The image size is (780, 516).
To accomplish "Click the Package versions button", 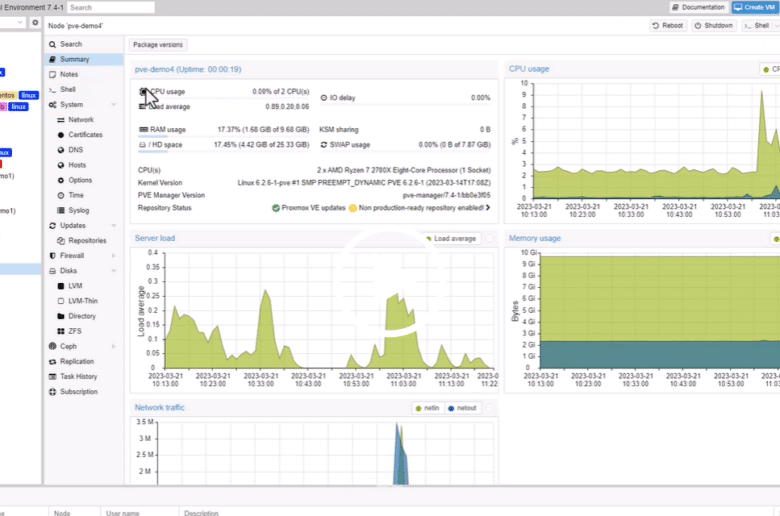I will tap(158, 45).
